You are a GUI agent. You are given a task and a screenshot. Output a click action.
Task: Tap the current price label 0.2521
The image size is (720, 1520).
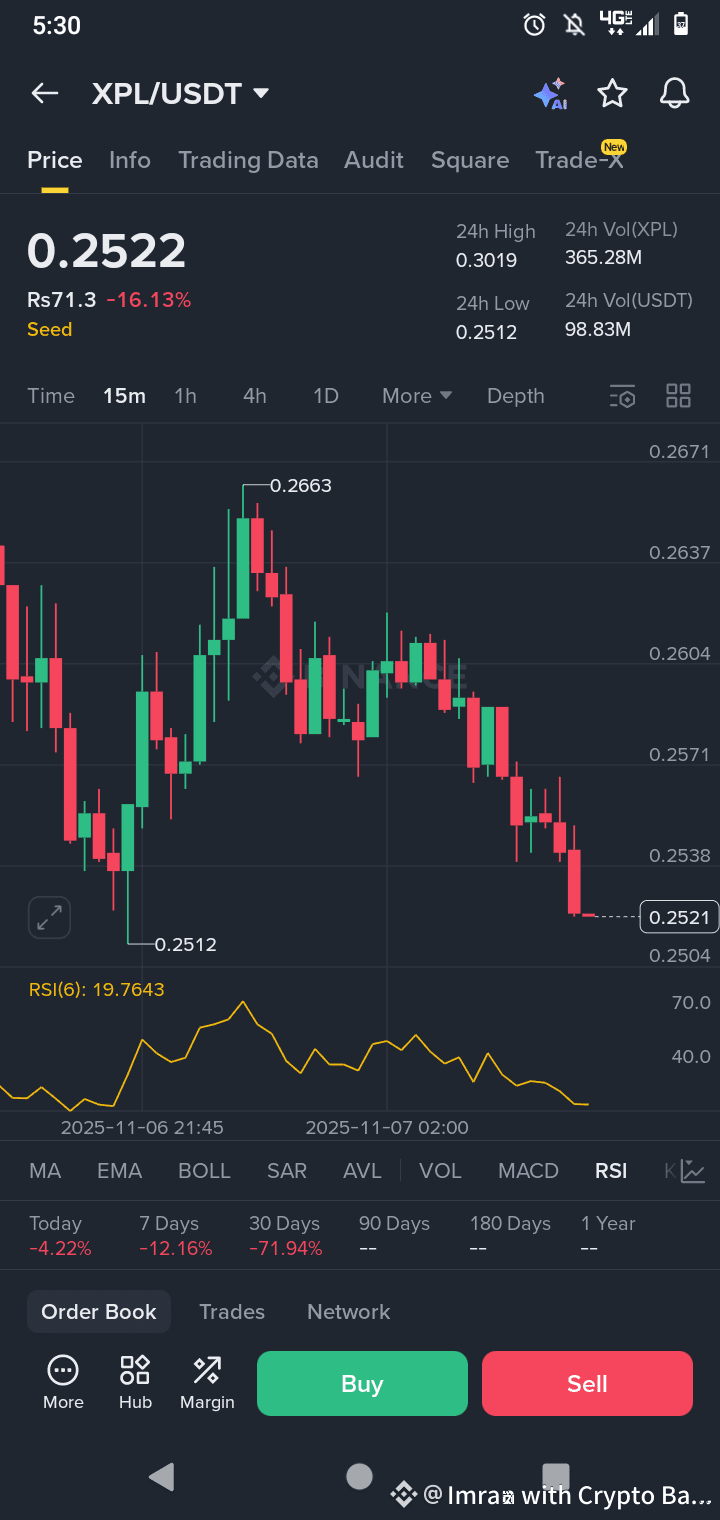679,917
